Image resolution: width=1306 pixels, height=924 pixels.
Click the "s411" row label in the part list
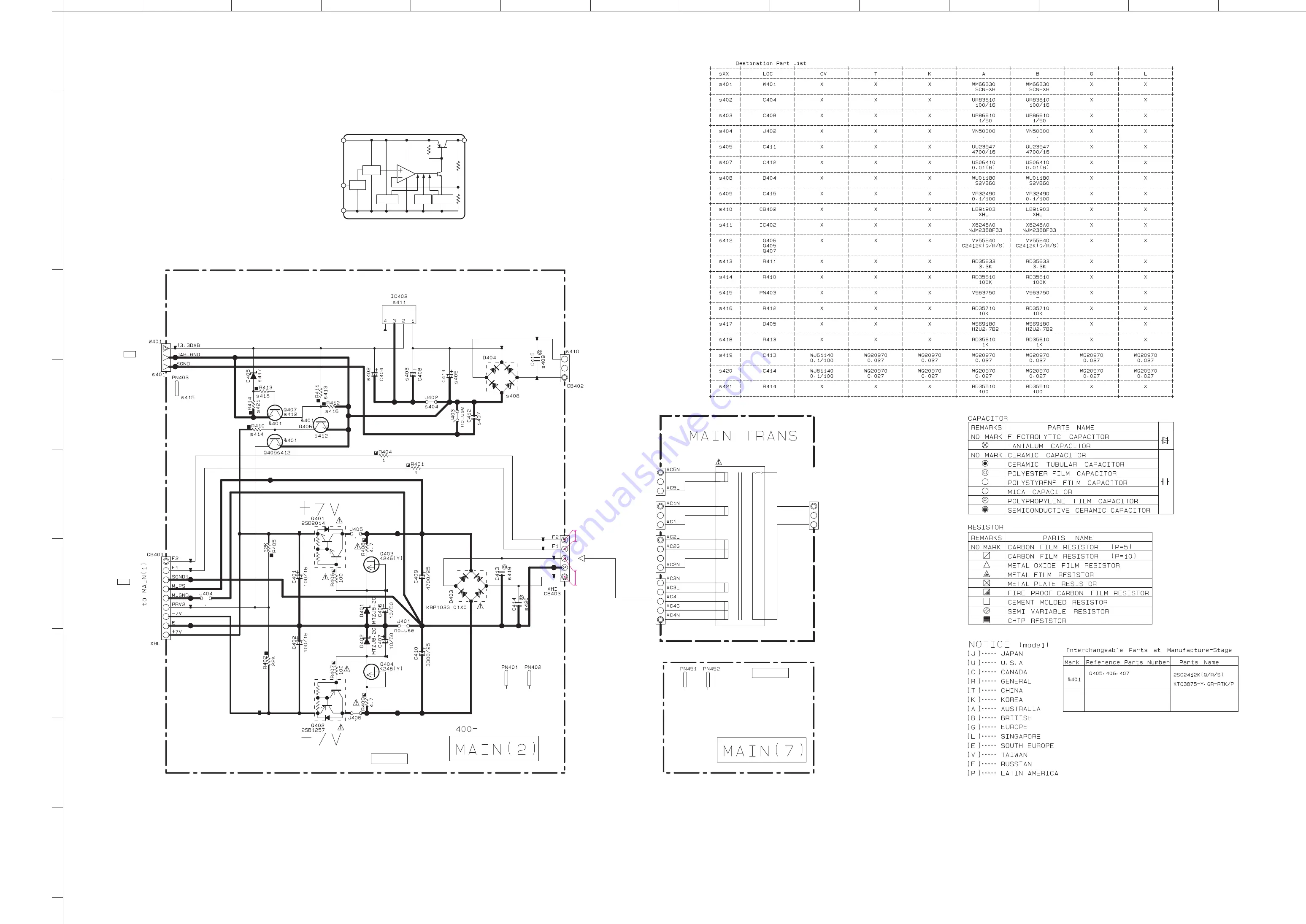(725, 225)
